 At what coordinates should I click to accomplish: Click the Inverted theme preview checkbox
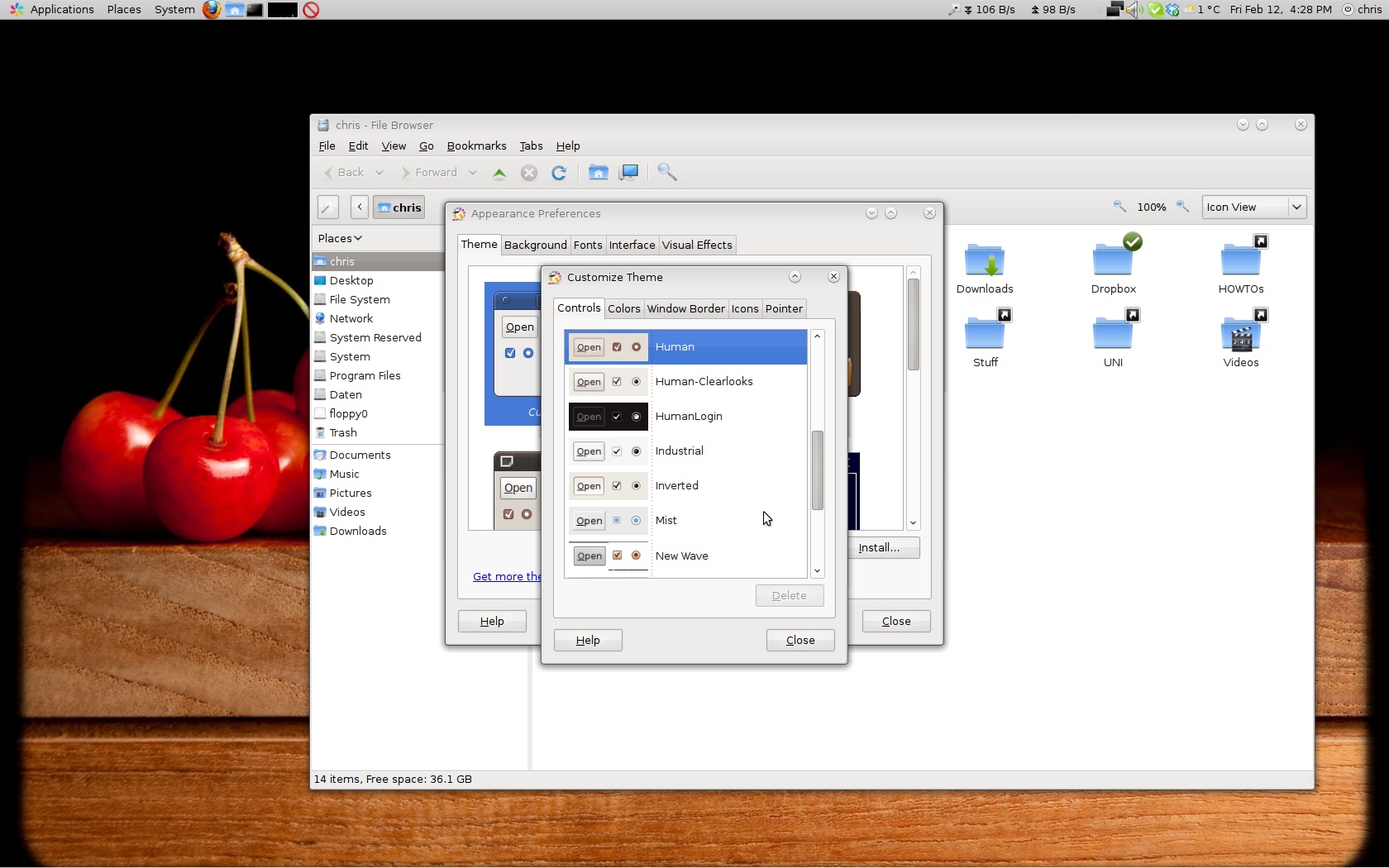pos(617,486)
